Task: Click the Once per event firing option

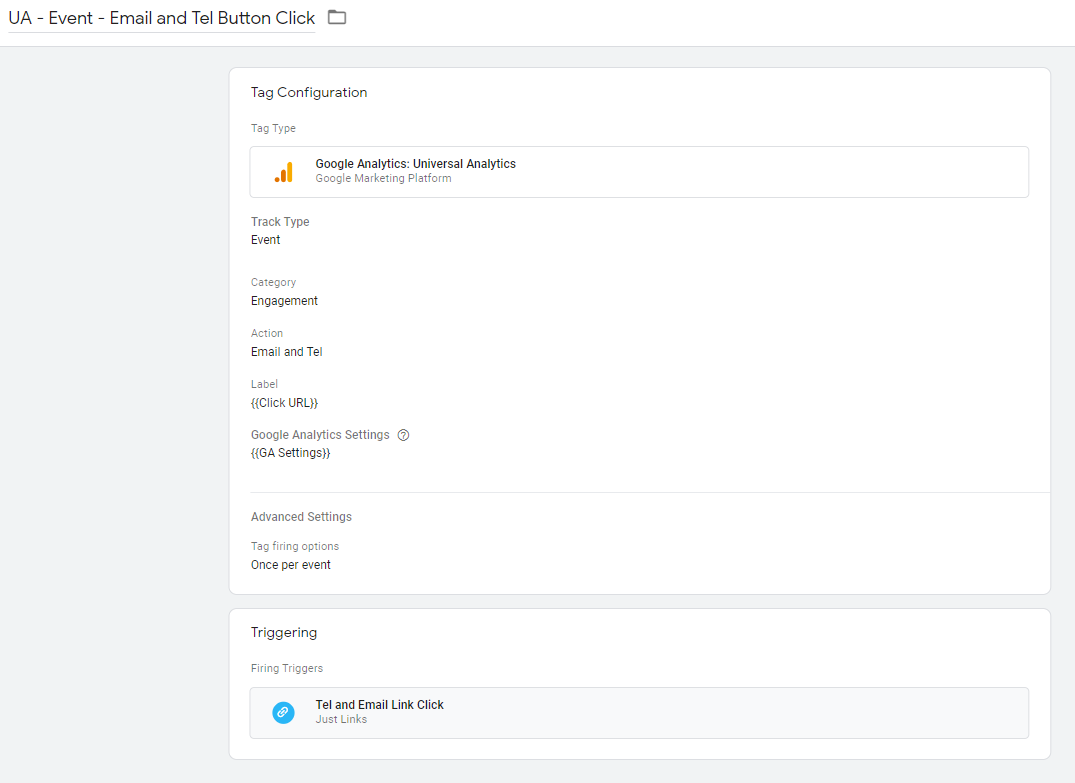Action: 290,565
